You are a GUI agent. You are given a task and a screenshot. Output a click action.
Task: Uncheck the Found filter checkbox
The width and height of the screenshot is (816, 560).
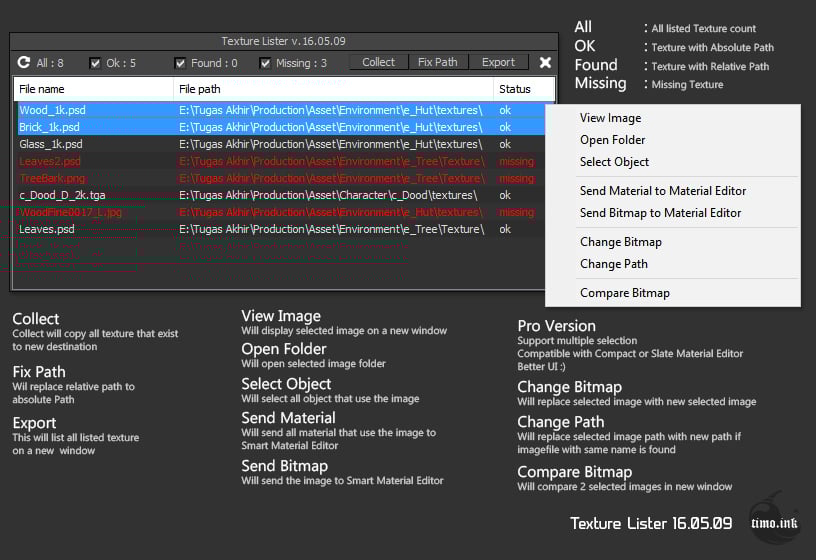pyautogui.click(x=180, y=63)
